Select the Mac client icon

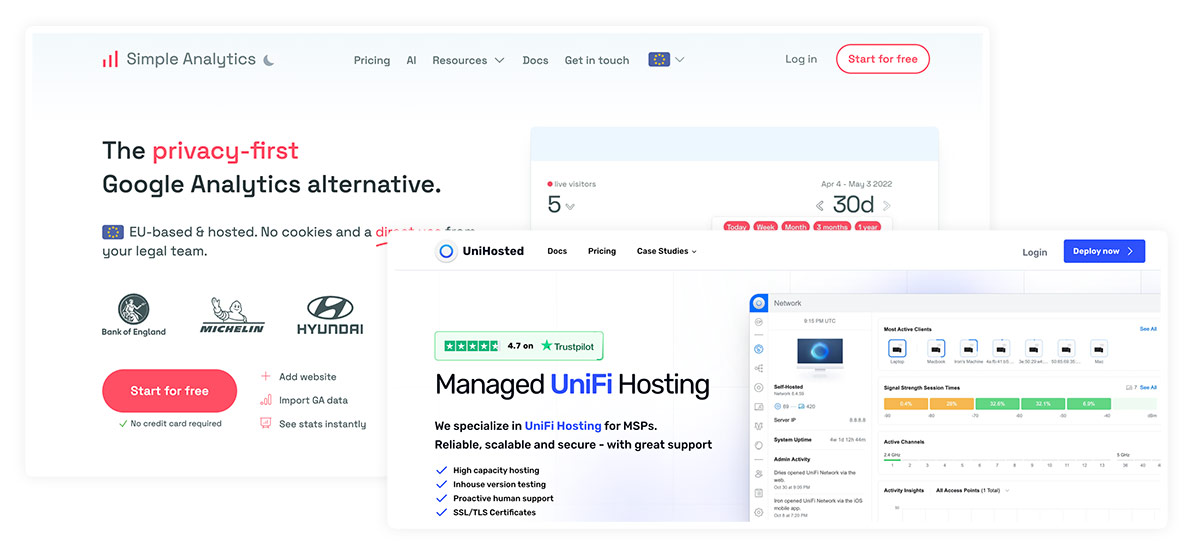1099,349
